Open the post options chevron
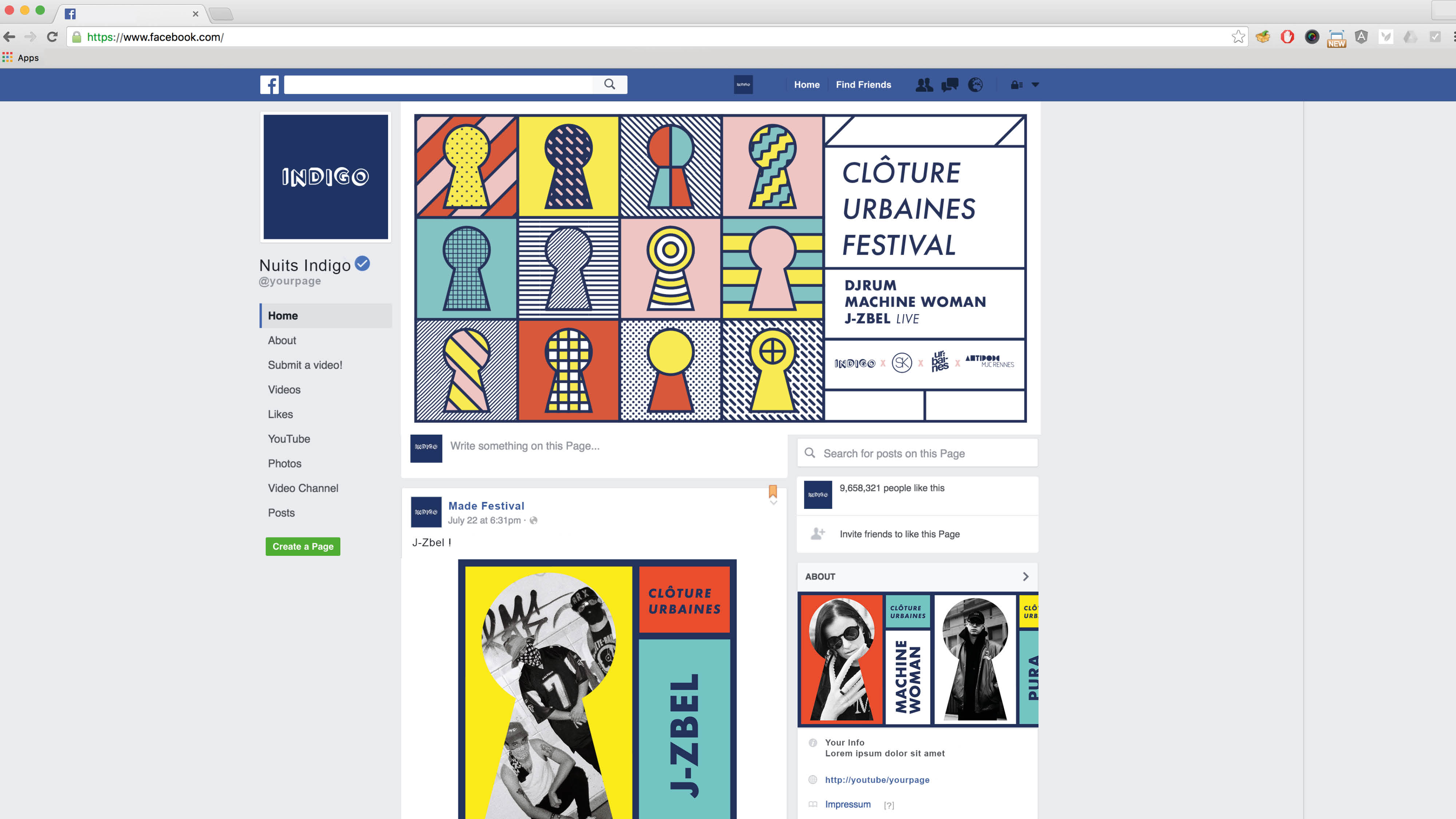The image size is (1456, 819). [773, 502]
